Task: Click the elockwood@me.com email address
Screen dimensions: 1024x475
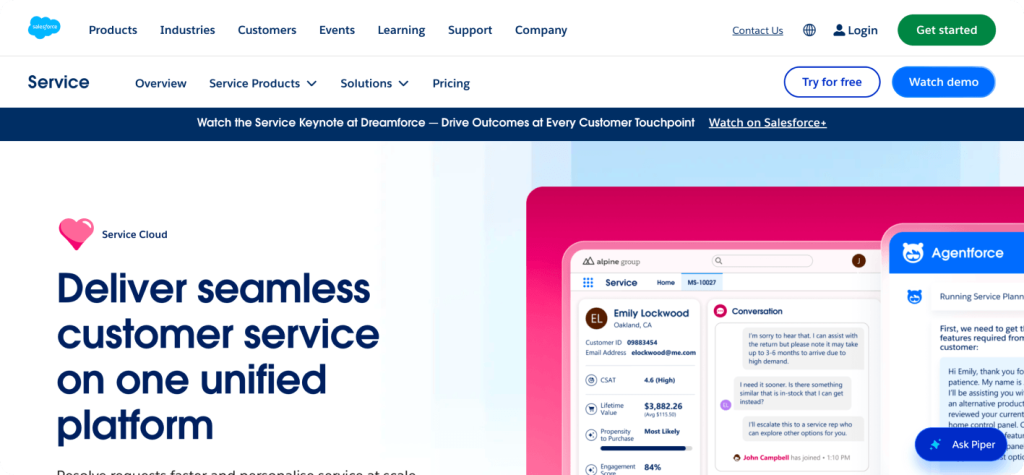Action: point(664,352)
